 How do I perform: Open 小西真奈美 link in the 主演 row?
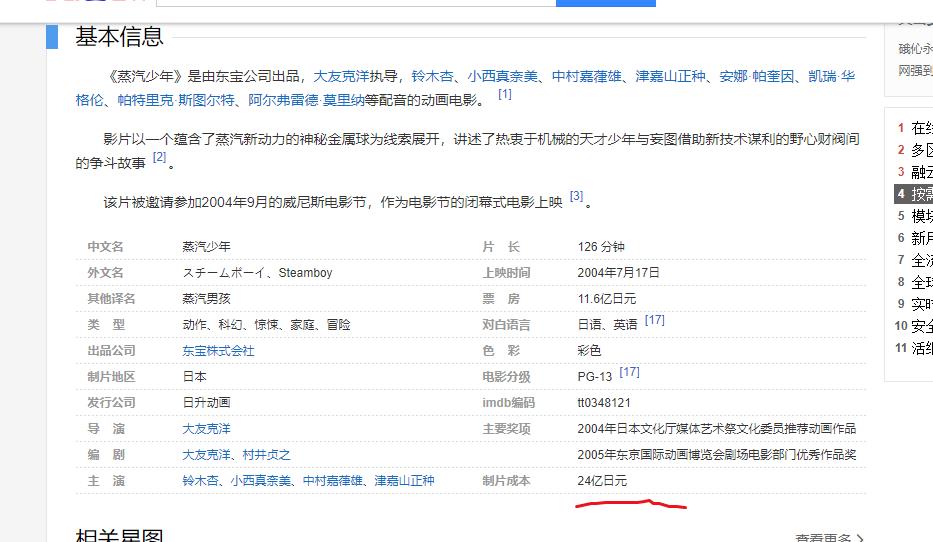point(261,481)
